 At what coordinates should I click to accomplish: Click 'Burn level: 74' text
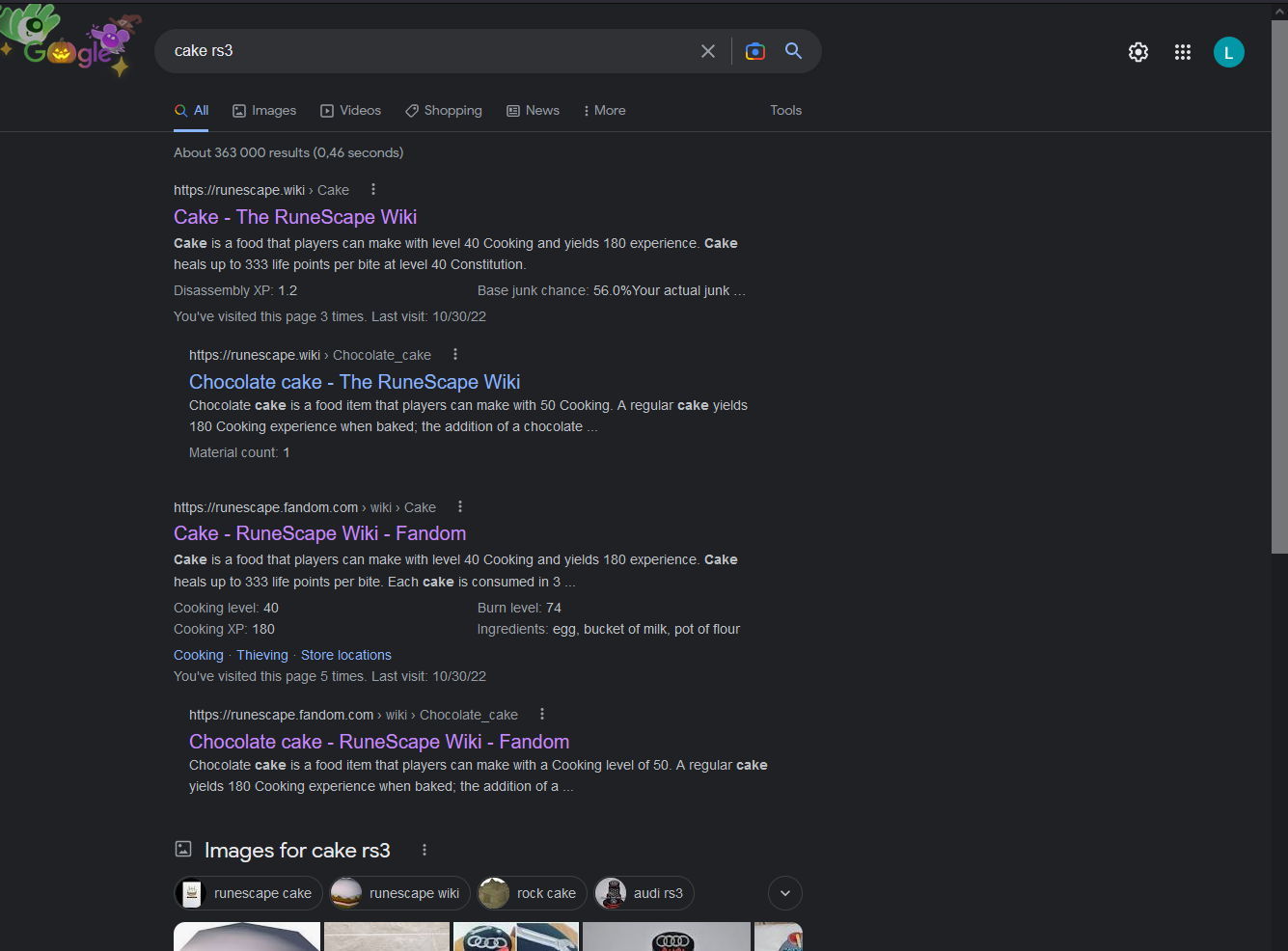519,608
